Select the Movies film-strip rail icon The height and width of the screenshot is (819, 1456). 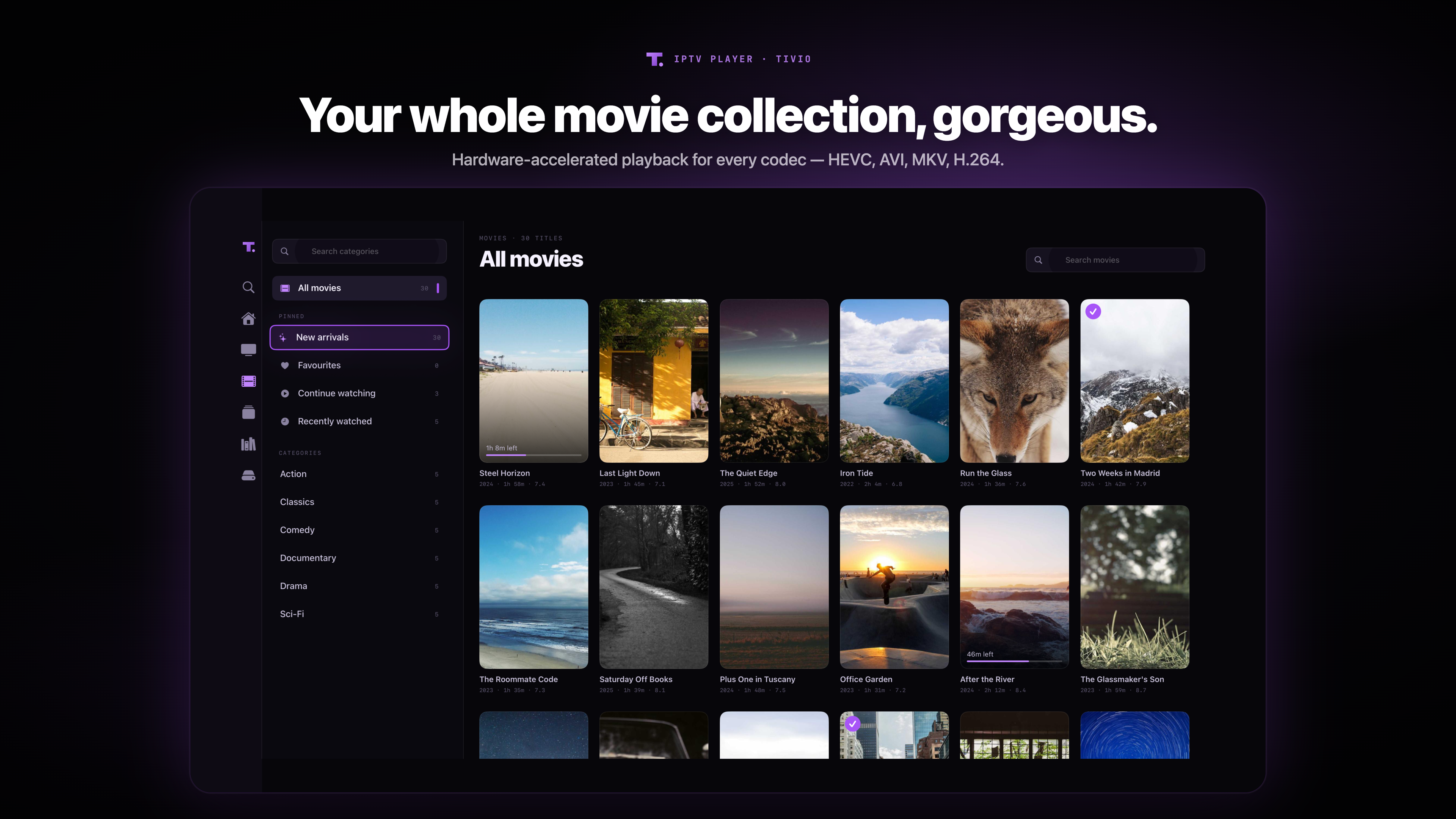248,381
